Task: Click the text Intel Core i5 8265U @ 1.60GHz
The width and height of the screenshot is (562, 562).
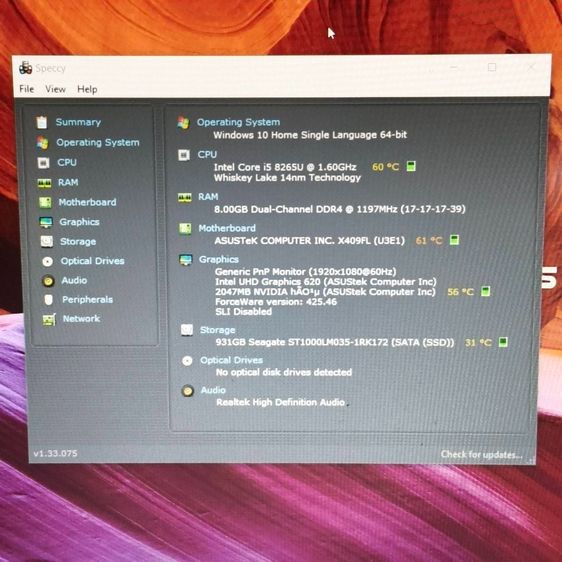Action: (x=285, y=167)
